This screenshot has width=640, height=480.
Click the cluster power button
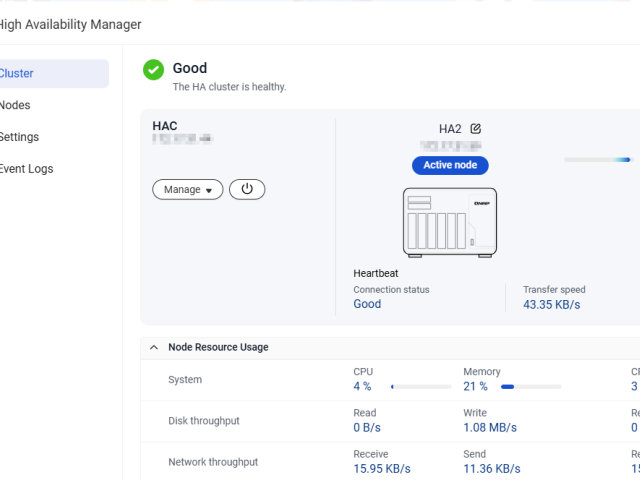point(247,189)
